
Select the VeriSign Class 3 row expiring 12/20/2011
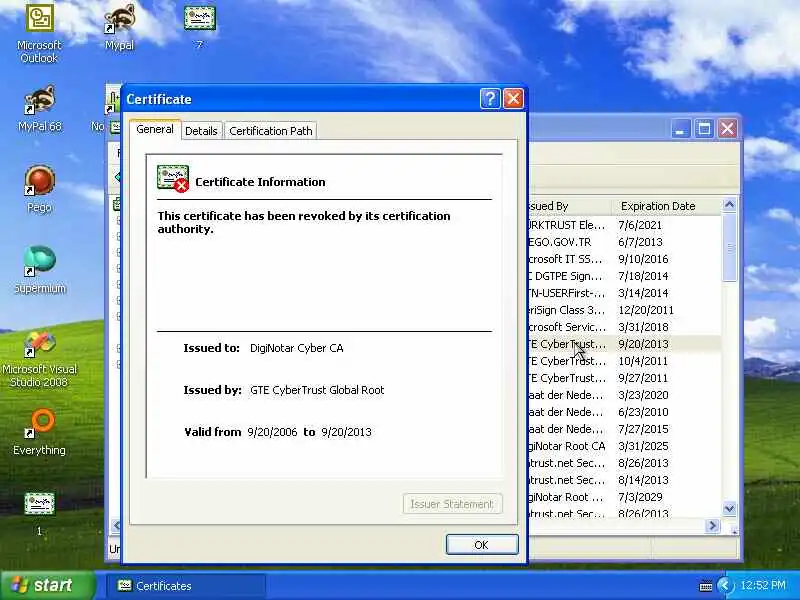coord(624,310)
